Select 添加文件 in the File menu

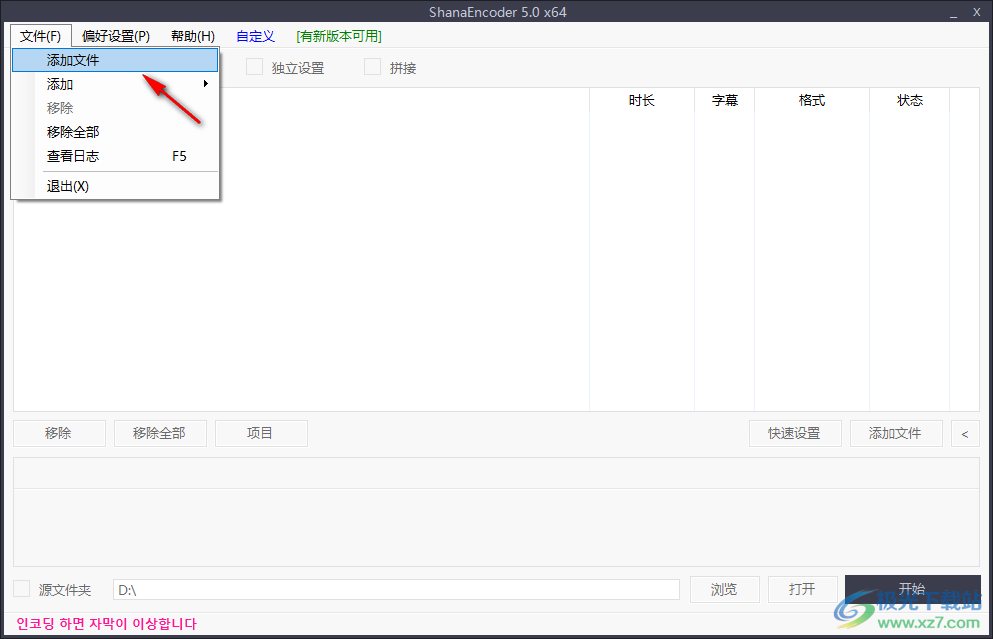click(x=115, y=60)
